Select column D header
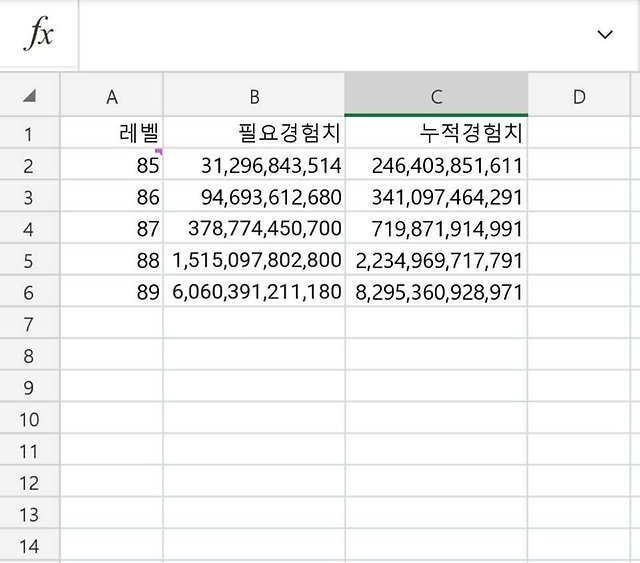640x563 pixels. (580, 97)
